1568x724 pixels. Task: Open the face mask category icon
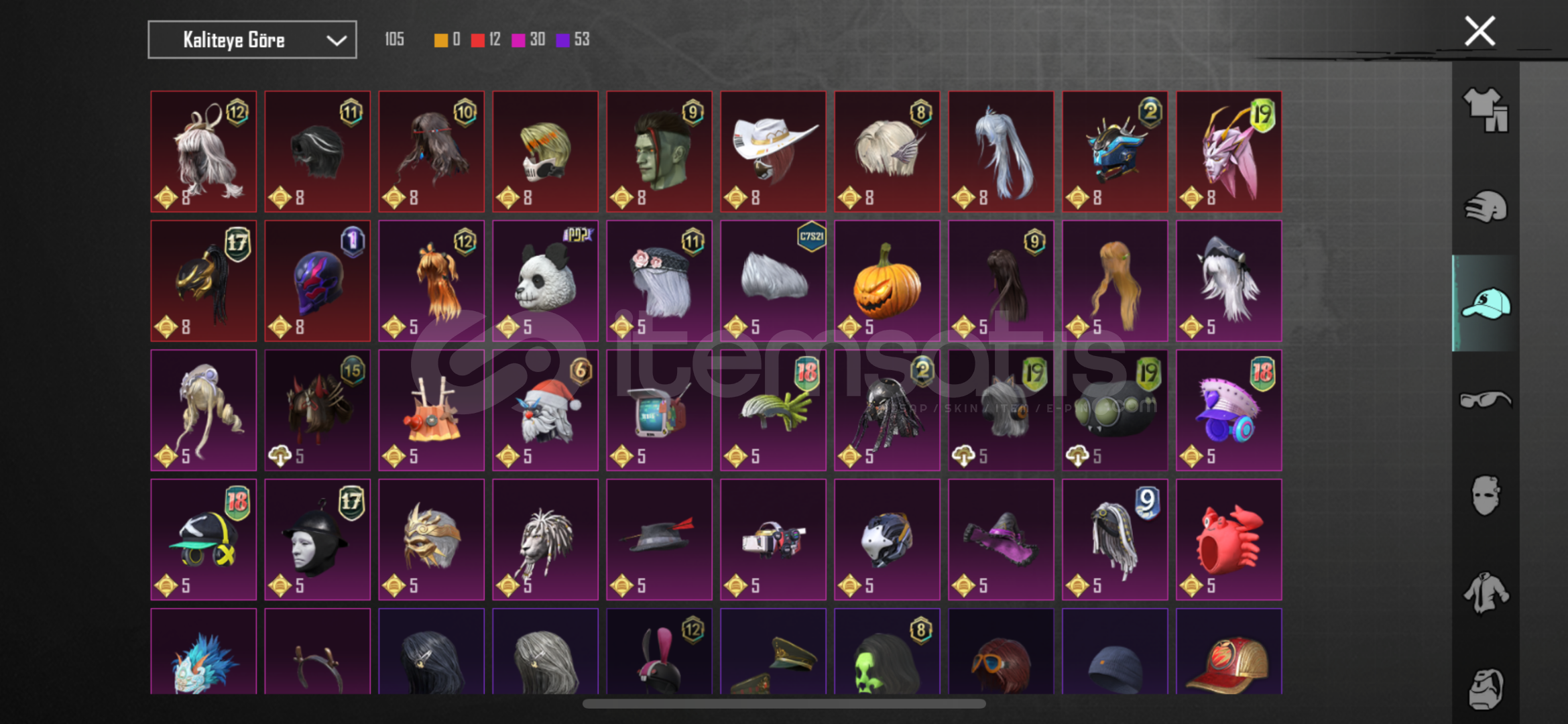(x=1486, y=496)
